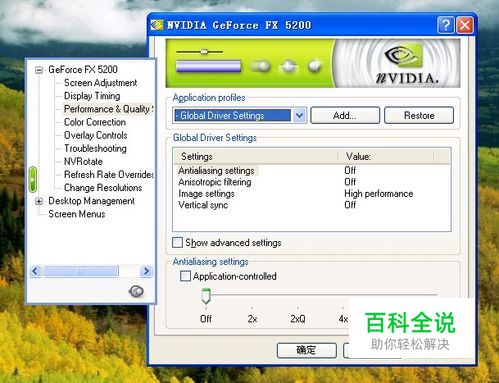The image size is (499, 383).
Task: Set antialiasing slider to 2xQ mark
Action: coord(298,319)
